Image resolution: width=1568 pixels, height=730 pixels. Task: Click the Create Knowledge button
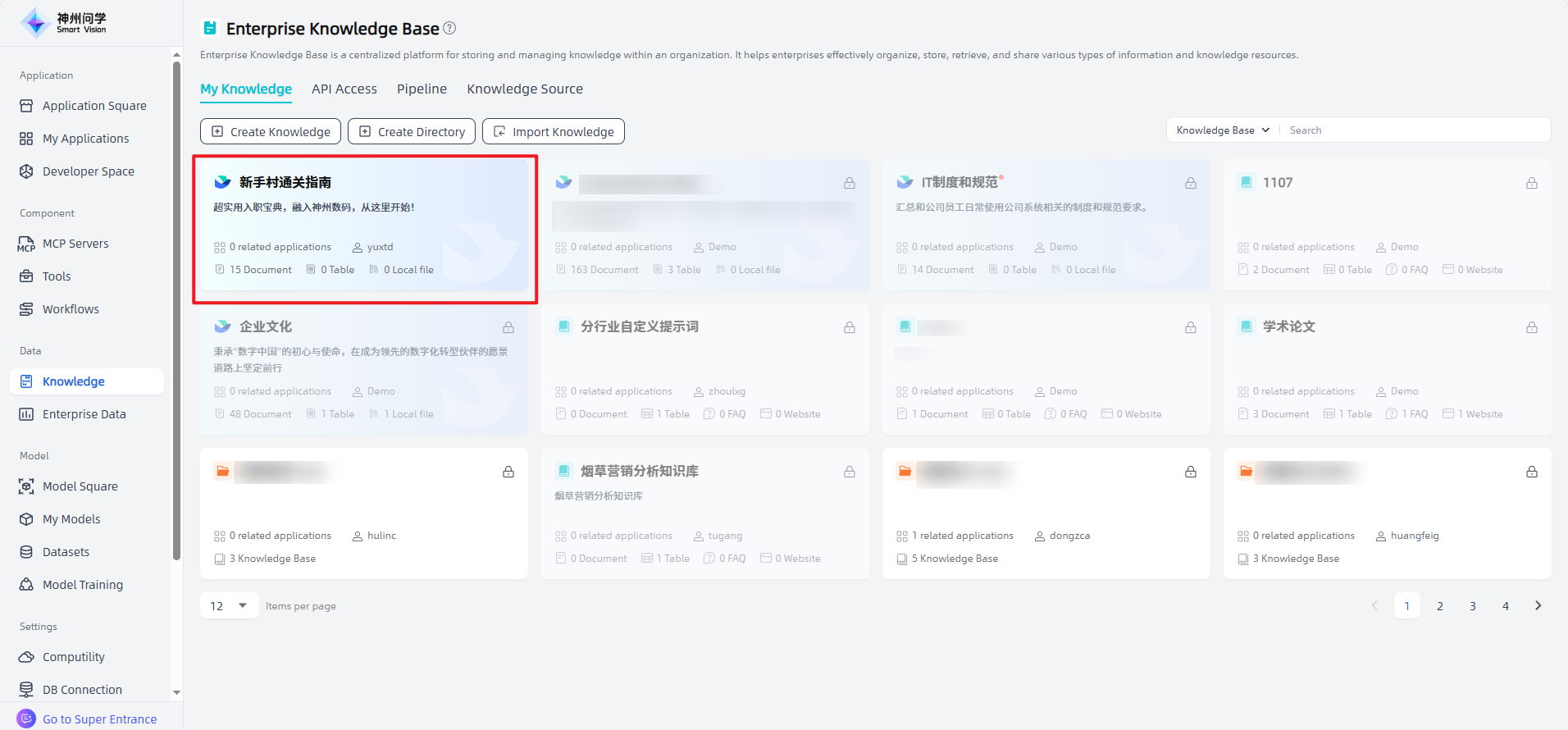(x=271, y=131)
